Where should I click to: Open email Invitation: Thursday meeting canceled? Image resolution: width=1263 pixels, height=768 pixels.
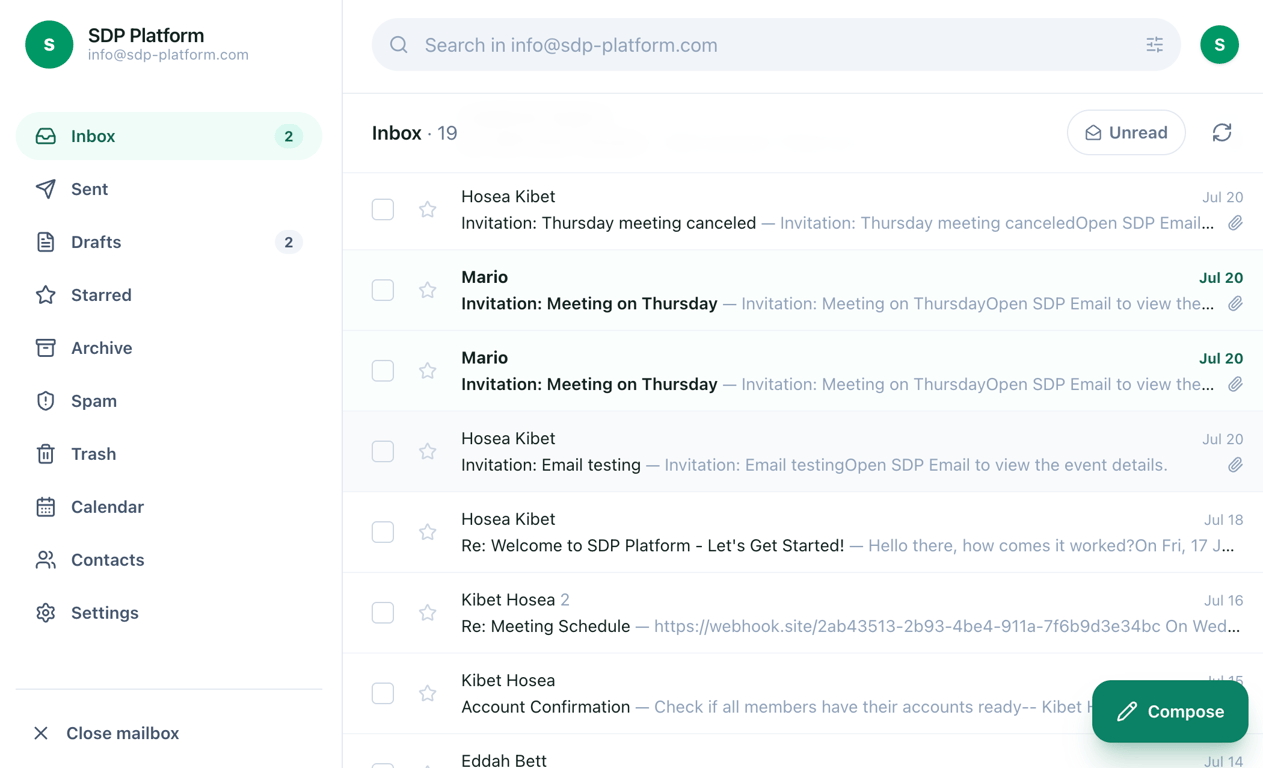pyautogui.click(x=803, y=210)
